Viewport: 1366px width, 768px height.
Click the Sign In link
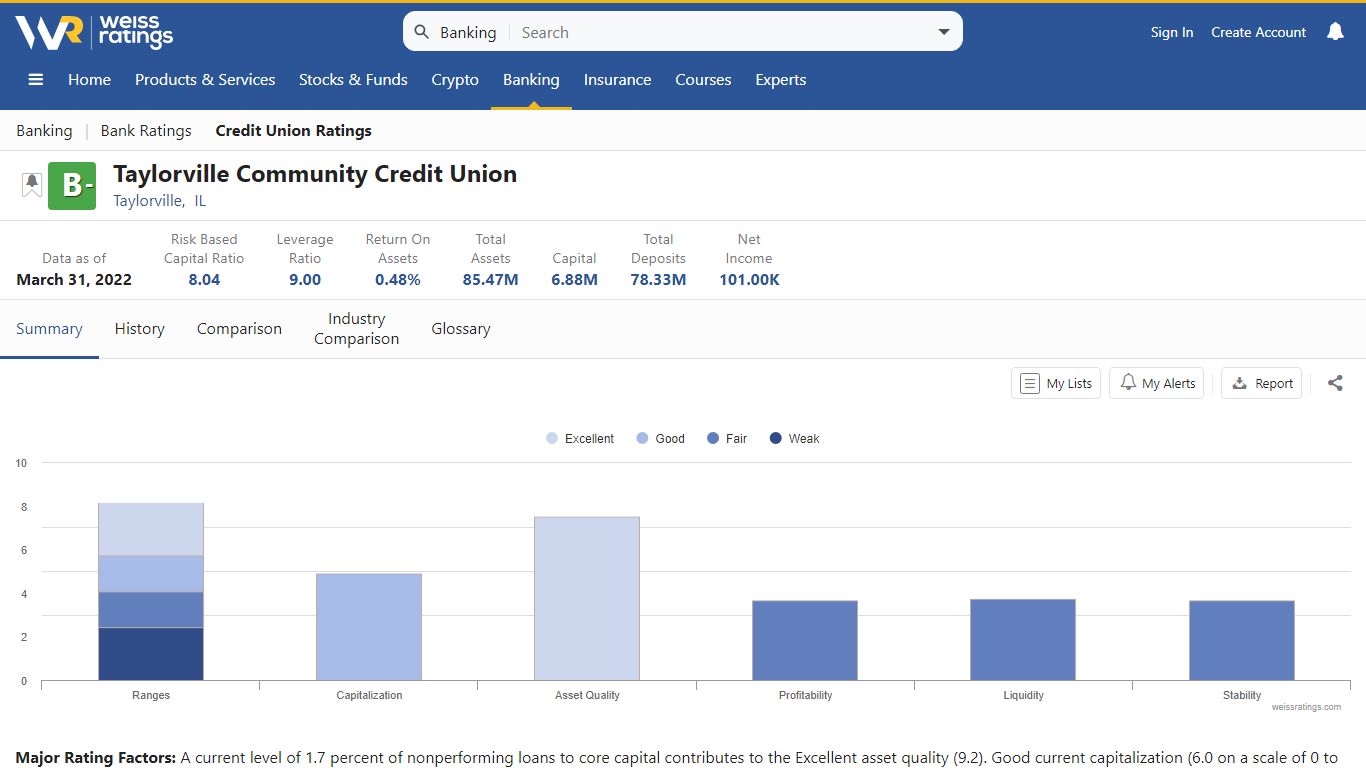click(1172, 32)
